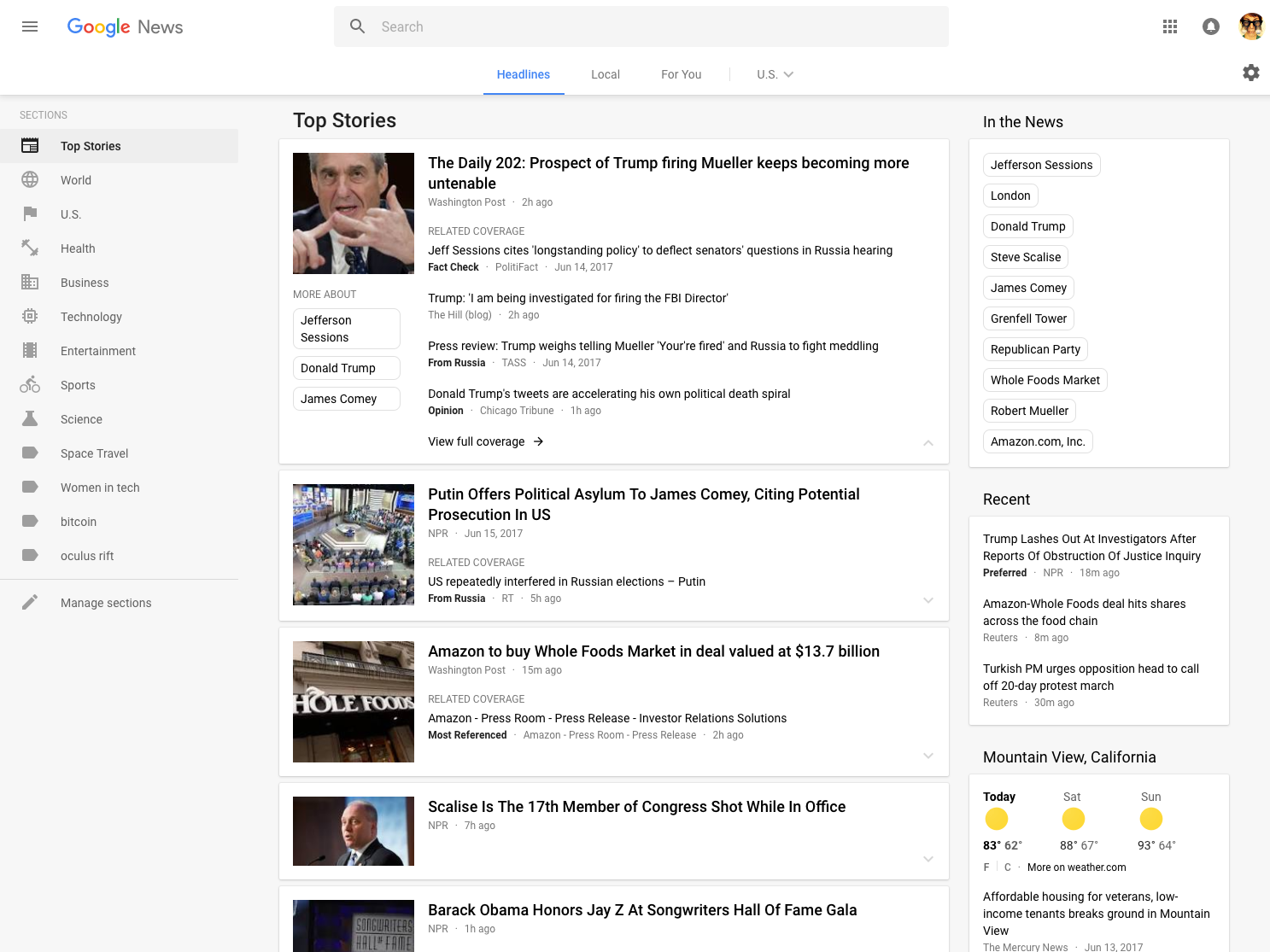Expand the Putin asylum story card

pos(928,600)
